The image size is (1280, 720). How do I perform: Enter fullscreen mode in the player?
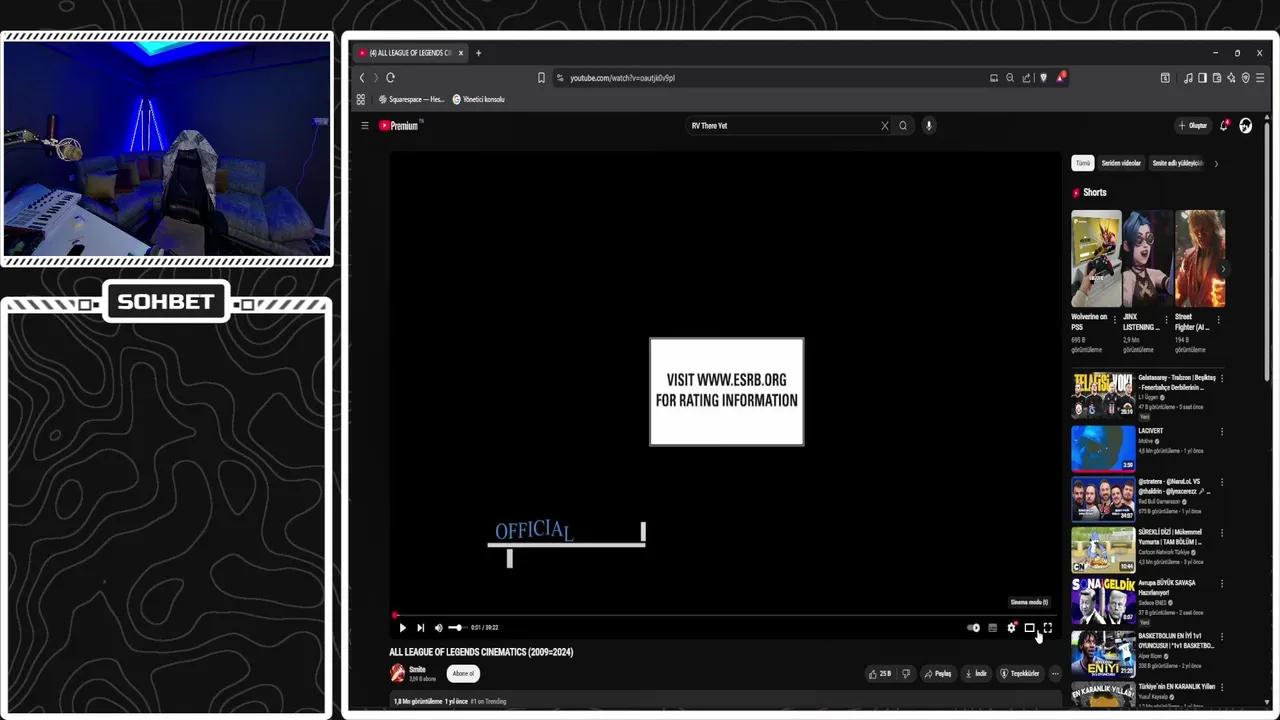1047,628
